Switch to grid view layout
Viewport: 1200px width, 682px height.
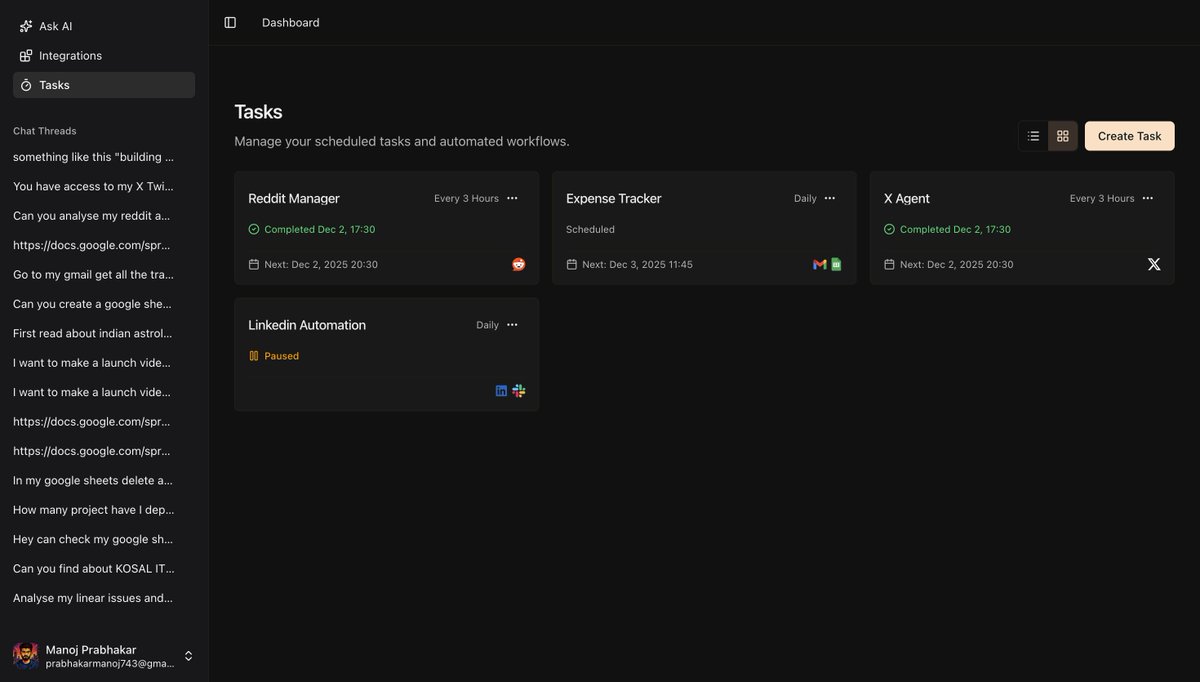1060,133
